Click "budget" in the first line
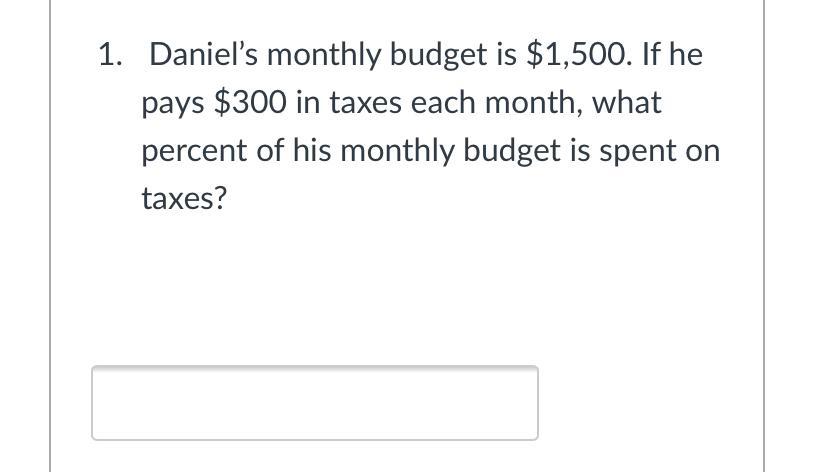Screen dimensions: 821x472 [438, 56]
